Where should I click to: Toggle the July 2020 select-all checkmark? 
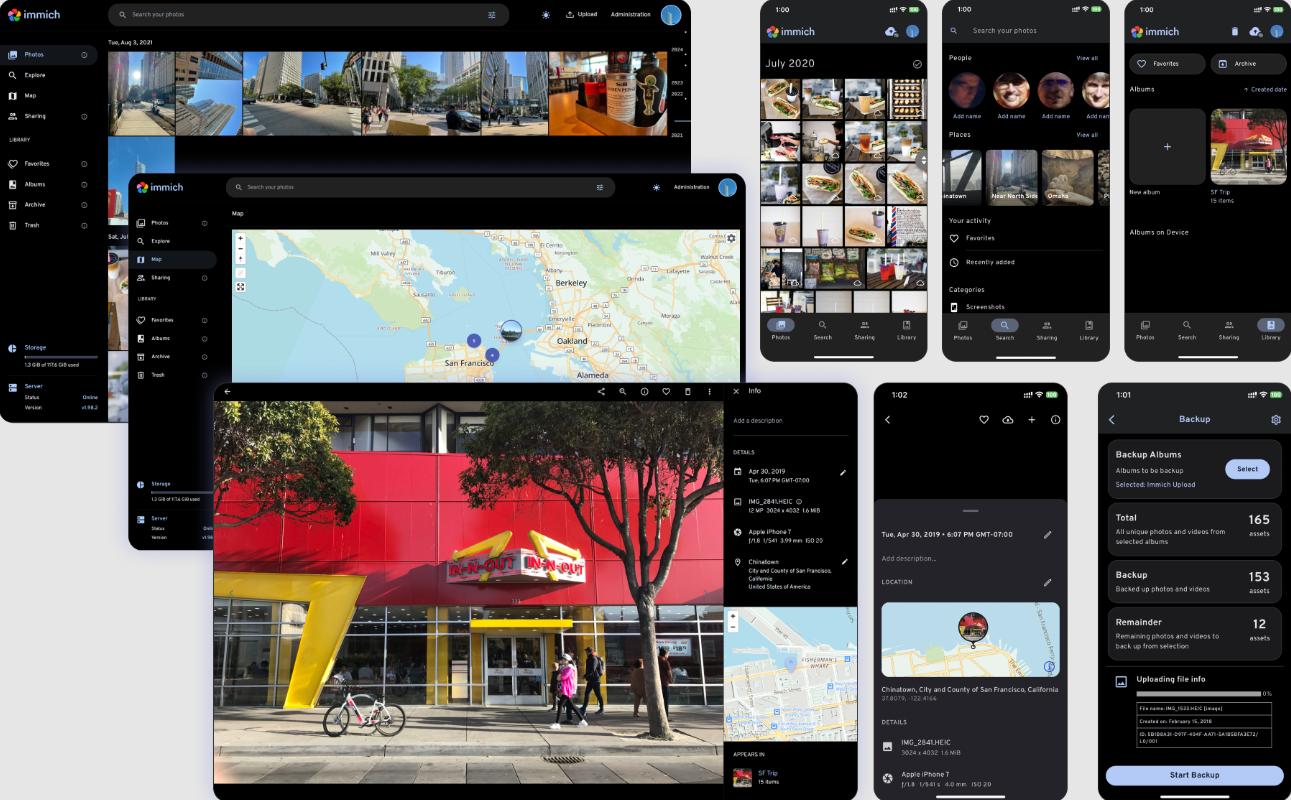click(917, 64)
